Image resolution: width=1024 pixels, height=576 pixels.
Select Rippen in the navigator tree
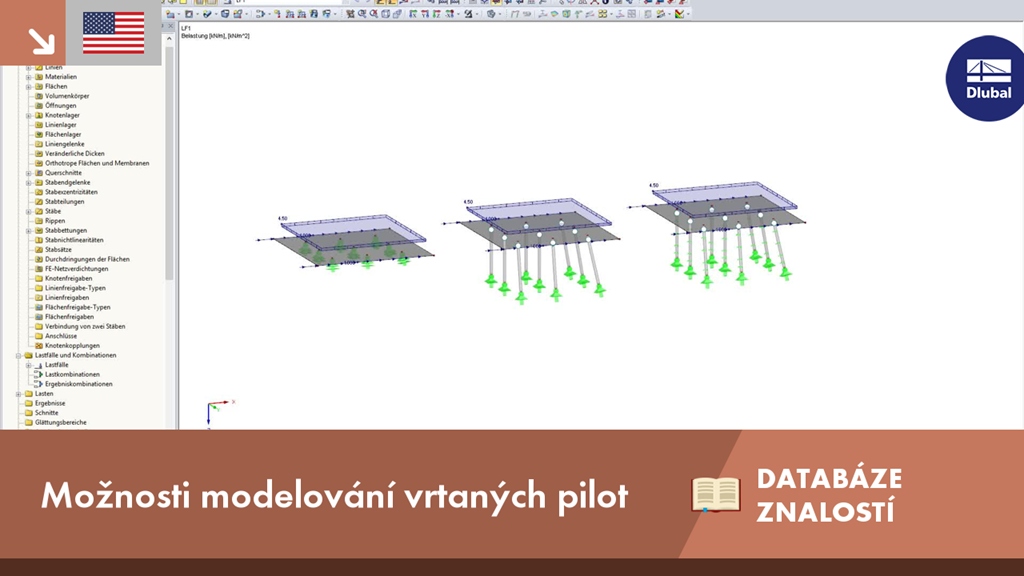click(x=55, y=221)
